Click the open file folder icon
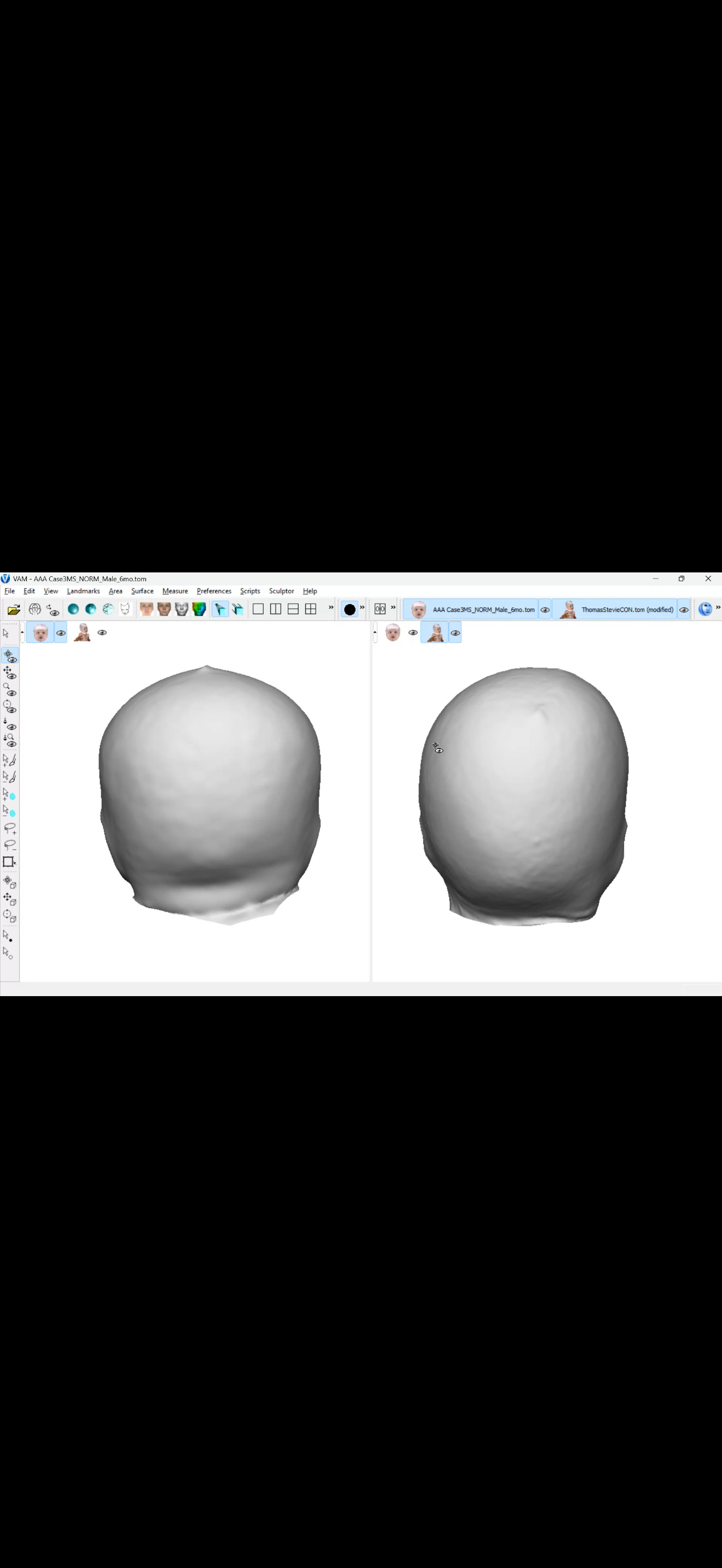Image resolution: width=722 pixels, height=1568 pixels. tap(14, 609)
